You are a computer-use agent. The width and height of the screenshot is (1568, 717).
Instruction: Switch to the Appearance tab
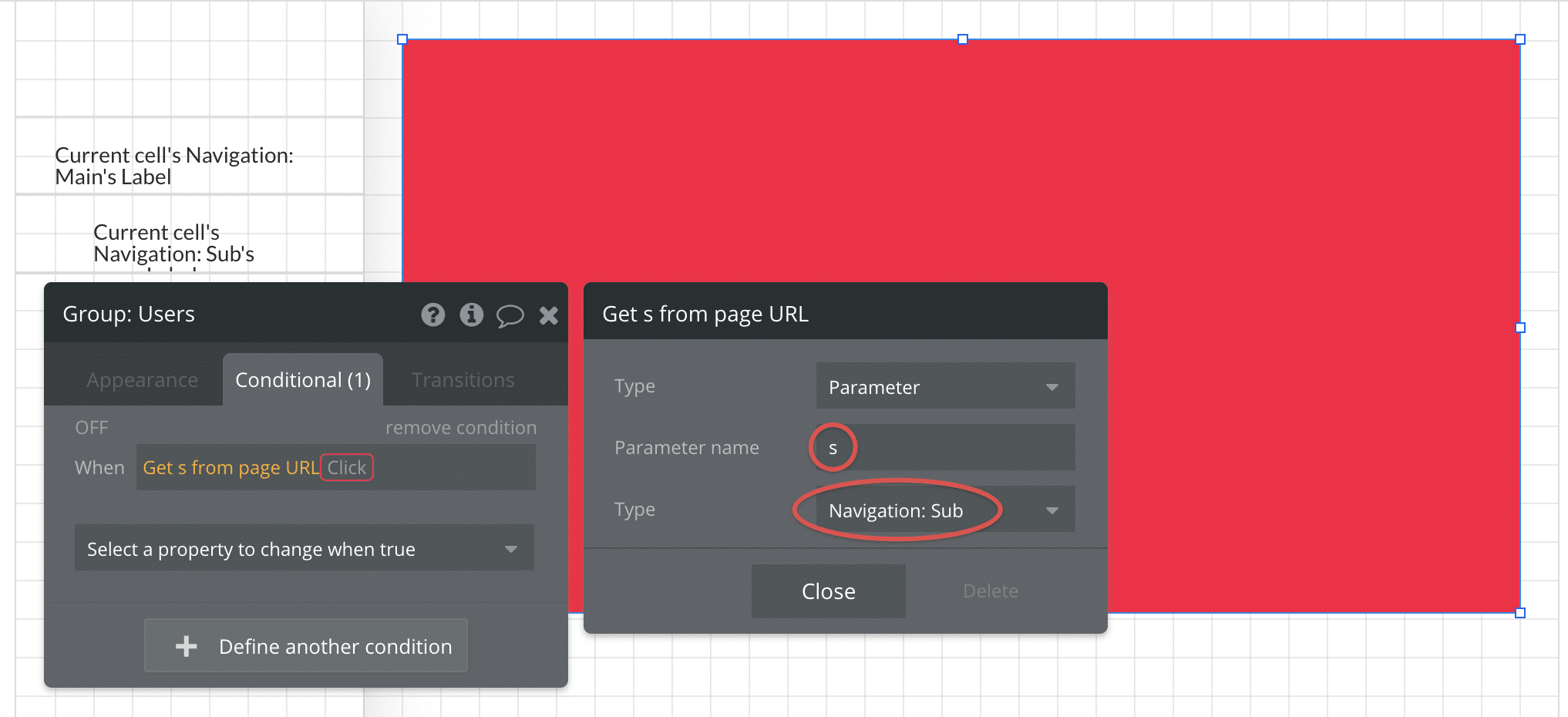point(142,380)
